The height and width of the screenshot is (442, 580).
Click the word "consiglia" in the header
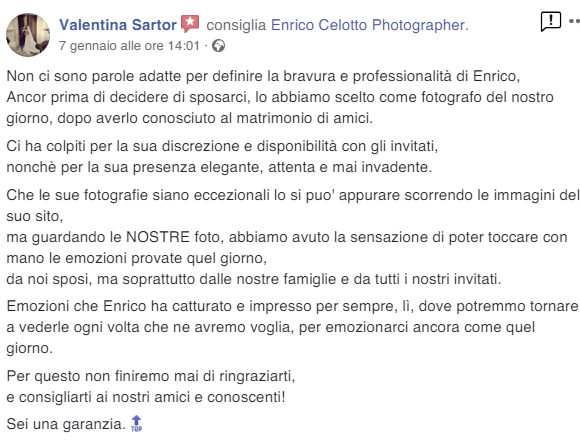(236, 25)
